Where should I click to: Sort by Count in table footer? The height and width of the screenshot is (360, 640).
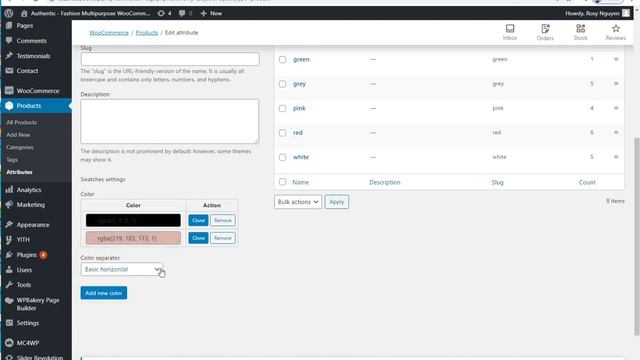[587, 182]
